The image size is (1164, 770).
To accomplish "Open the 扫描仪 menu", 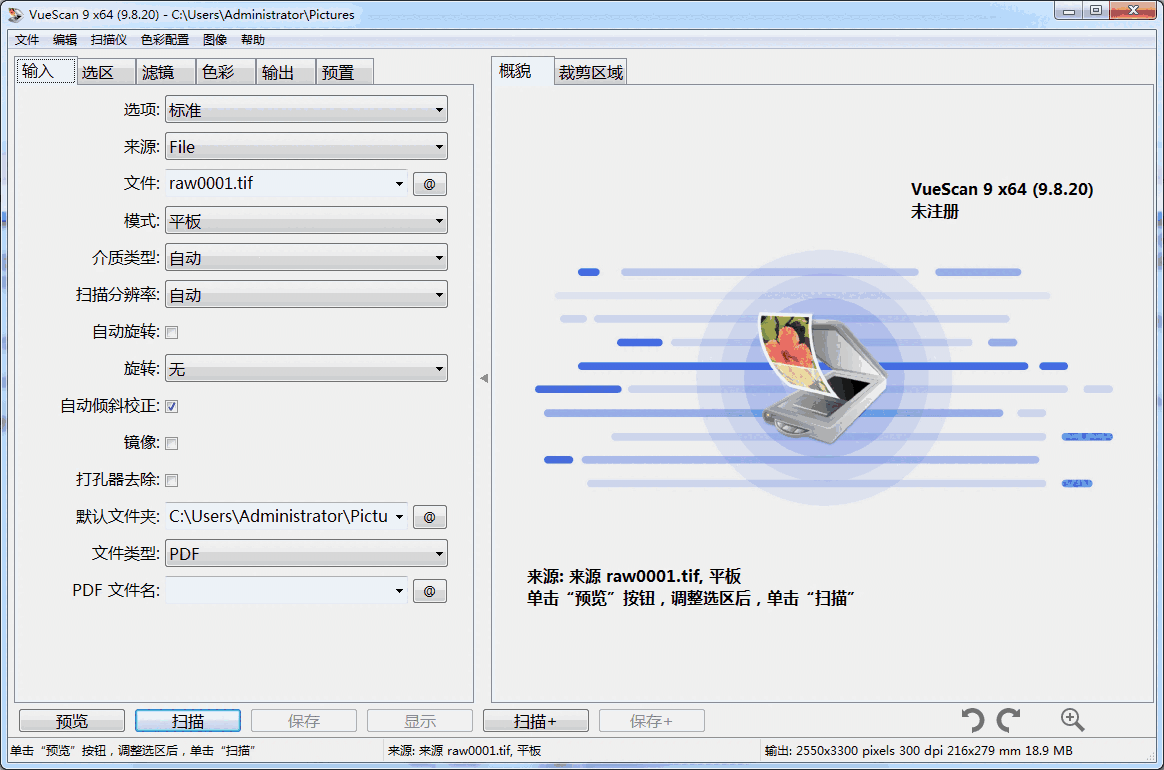I will coord(108,39).
